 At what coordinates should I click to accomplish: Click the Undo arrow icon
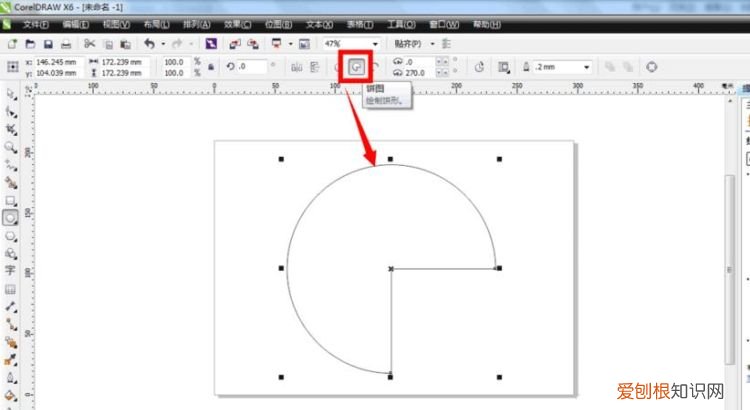150,44
